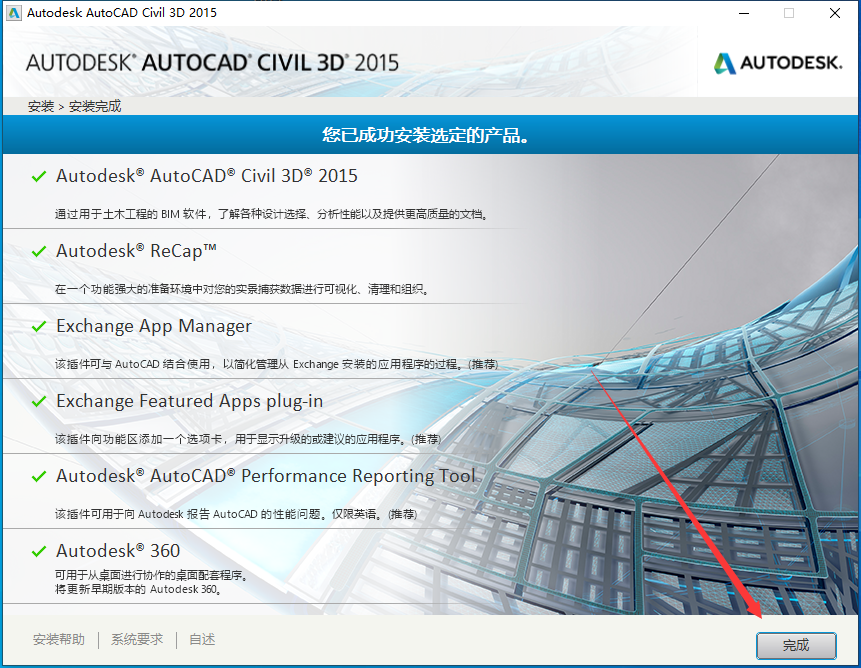
Task: Select the Autodesk AutoCAD Civil 3D 2015 product title
Action: [207, 176]
